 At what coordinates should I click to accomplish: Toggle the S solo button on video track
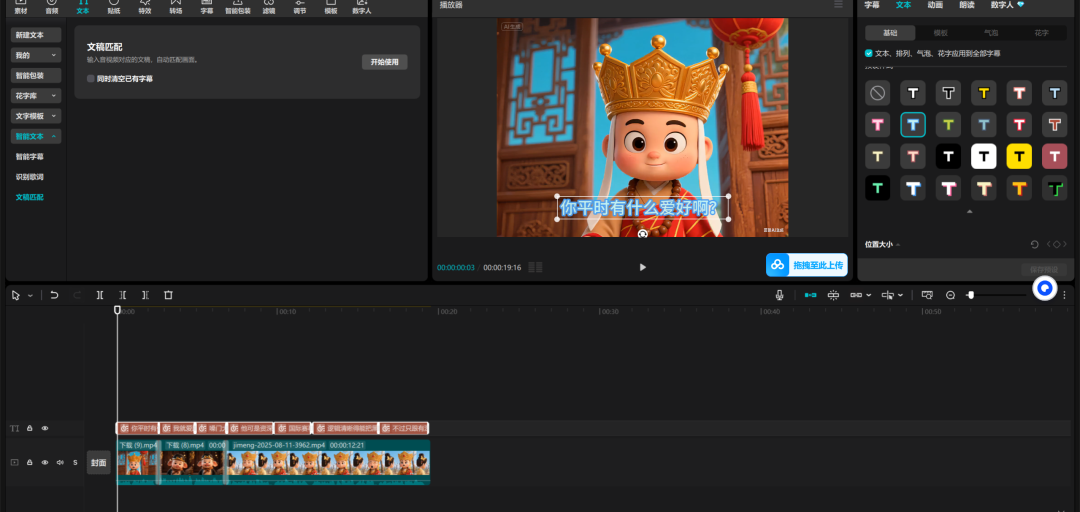coord(75,462)
